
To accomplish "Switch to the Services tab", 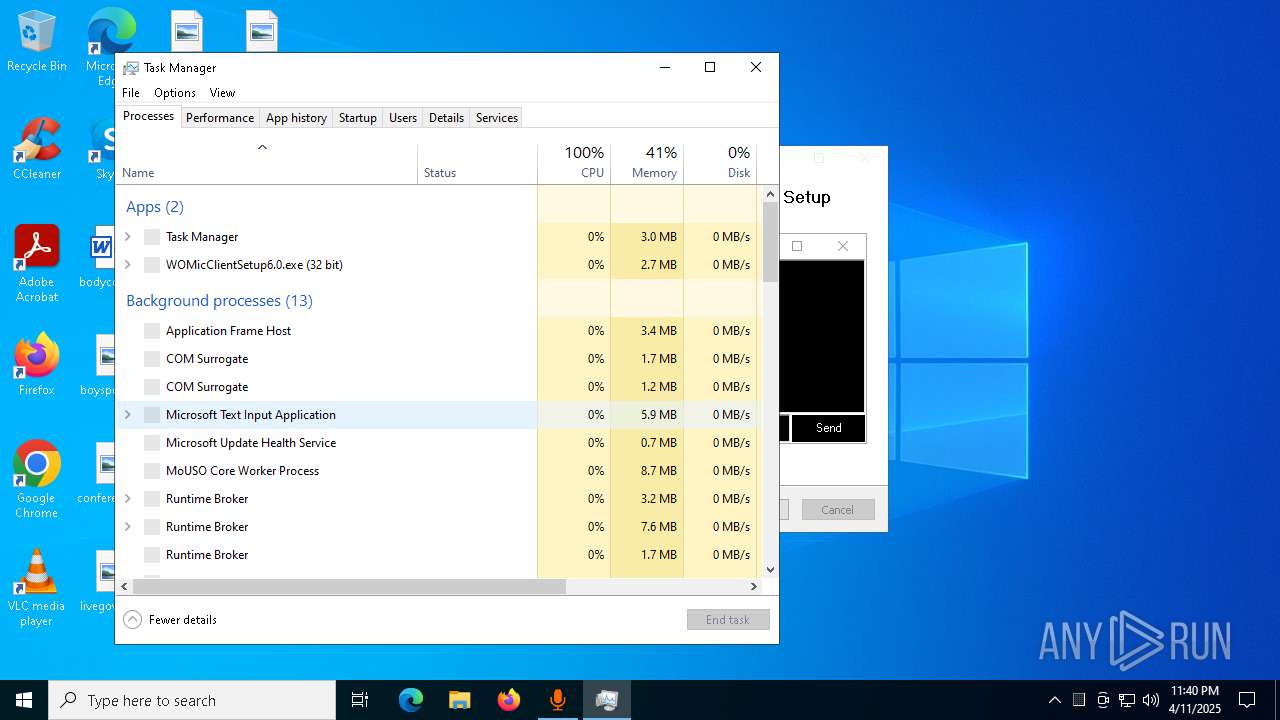I will pos(497,118).
